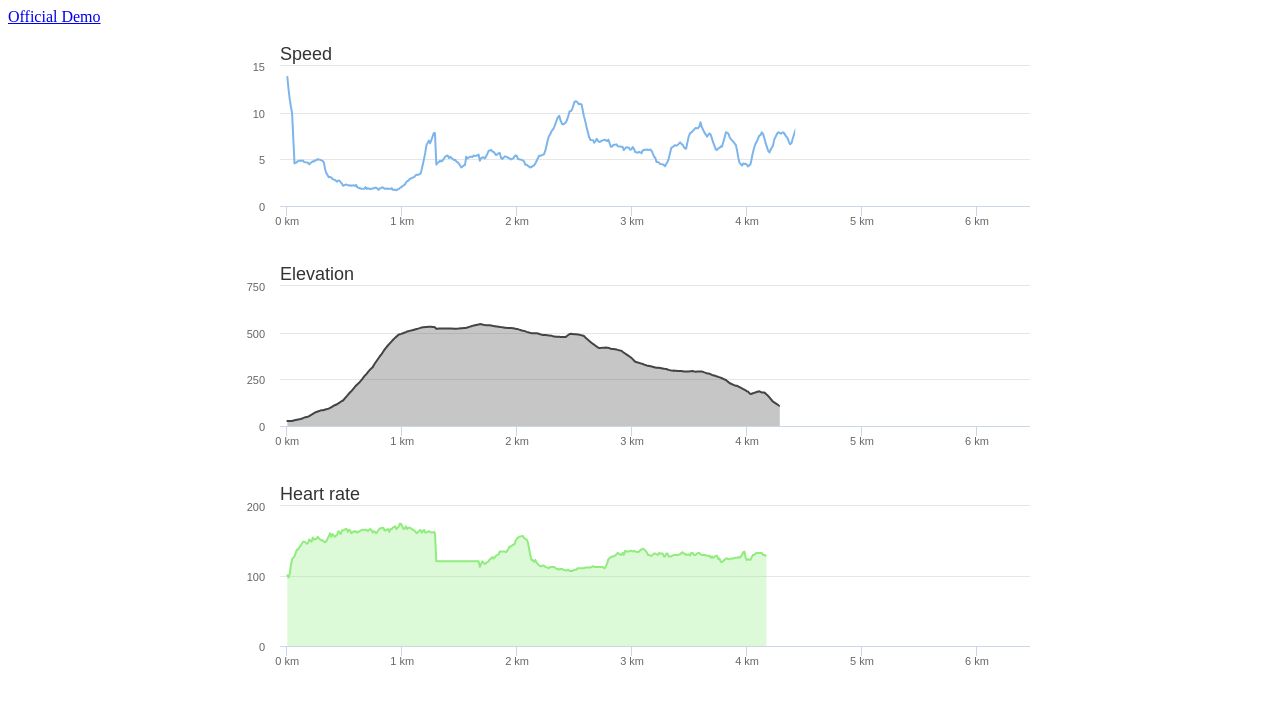
Task: Click the 6 km label on the Speed chart
Action: point(977,221)
